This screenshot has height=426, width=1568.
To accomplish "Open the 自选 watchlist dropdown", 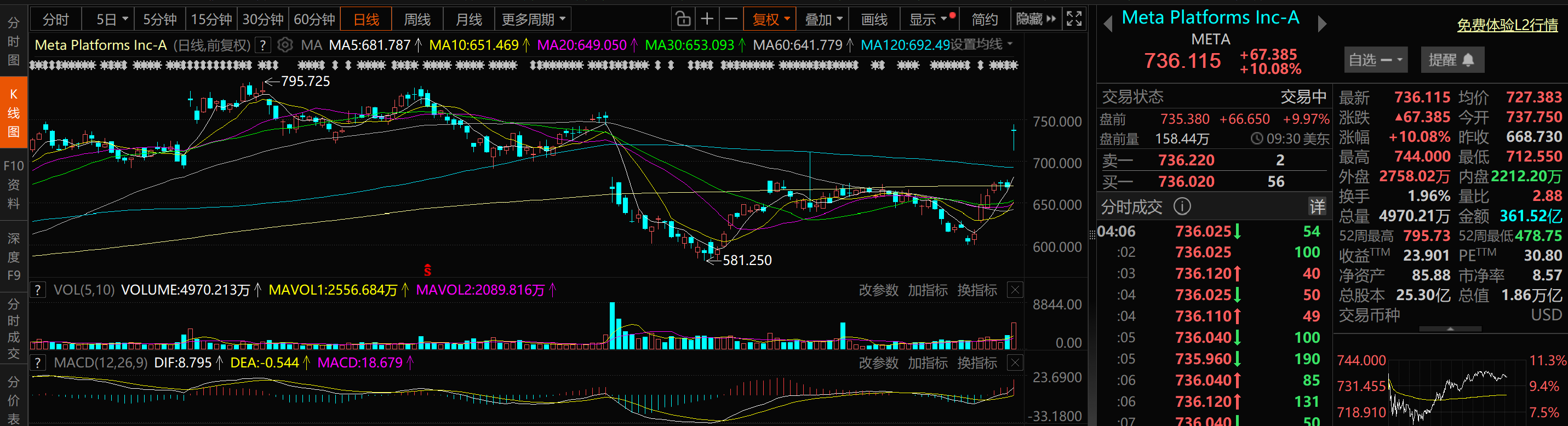I will [x=1375, y=60].
